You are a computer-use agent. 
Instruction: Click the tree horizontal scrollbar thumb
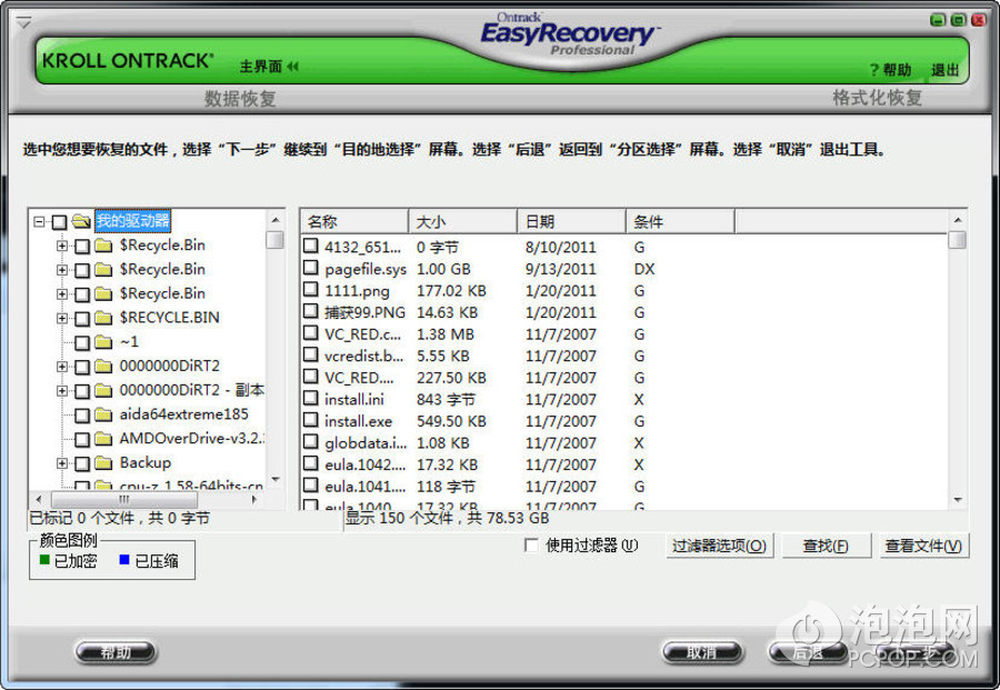tap(124, 499)
